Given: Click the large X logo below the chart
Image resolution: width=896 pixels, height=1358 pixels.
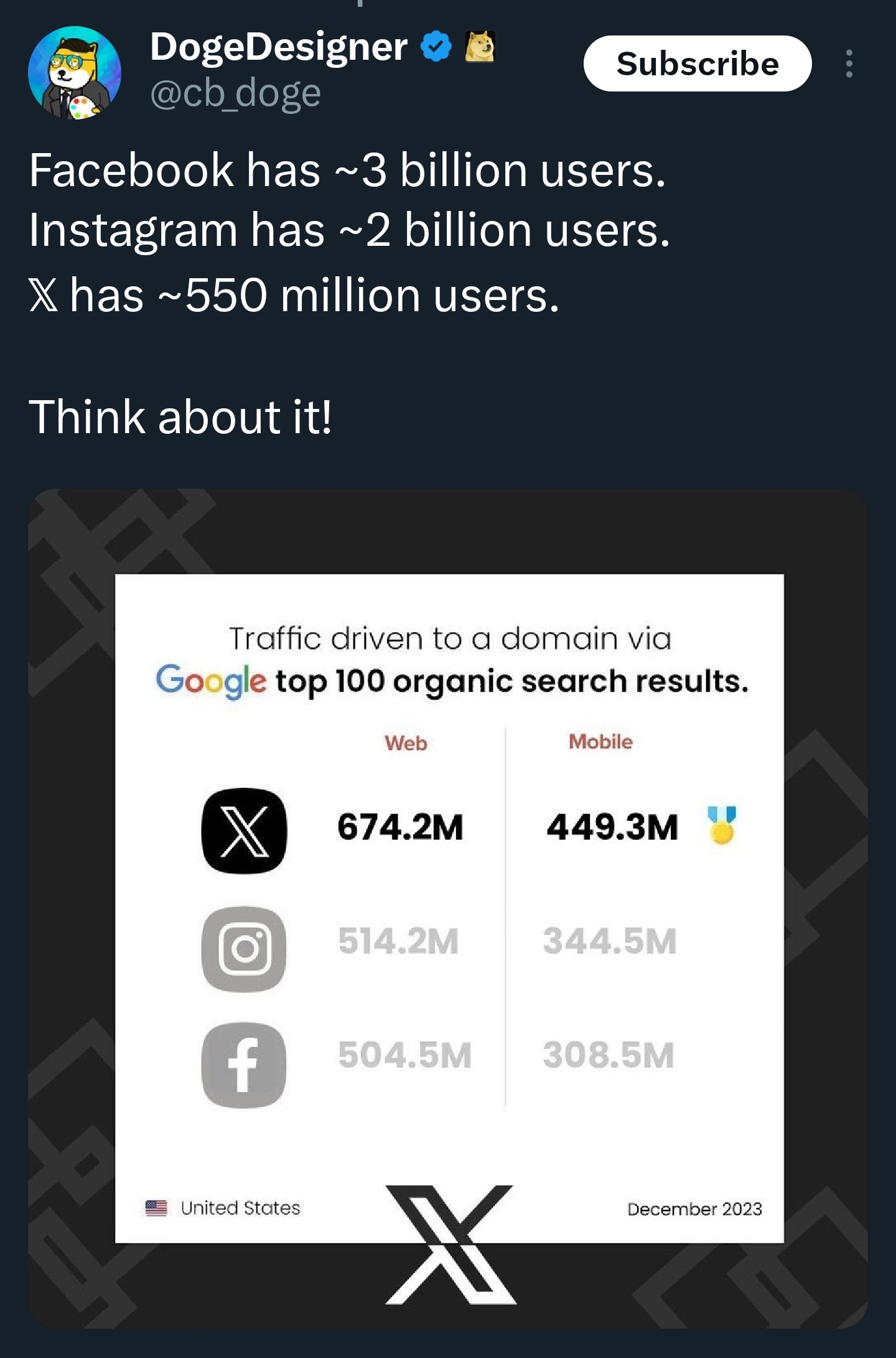Looking at the screenshot, I should (450, 1244).
